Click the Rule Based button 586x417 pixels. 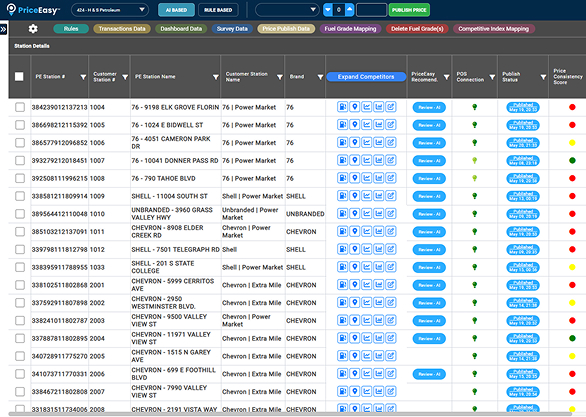coord(218,10)
